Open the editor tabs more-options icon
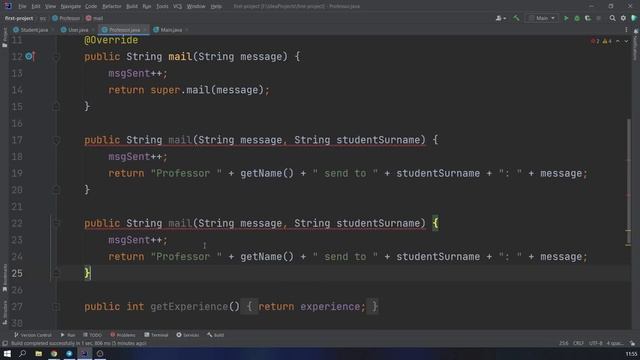 (x=627, y=30)
